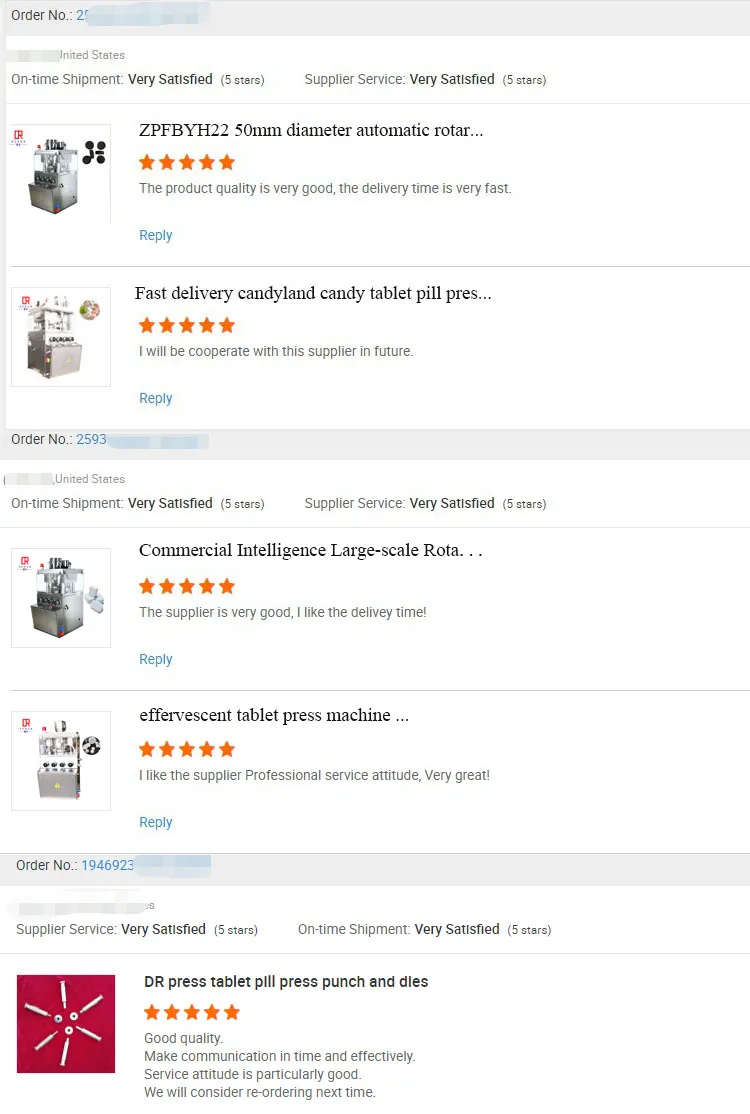
Task: Click star rating under DR punch and dies
Action: click(191, 1013)
